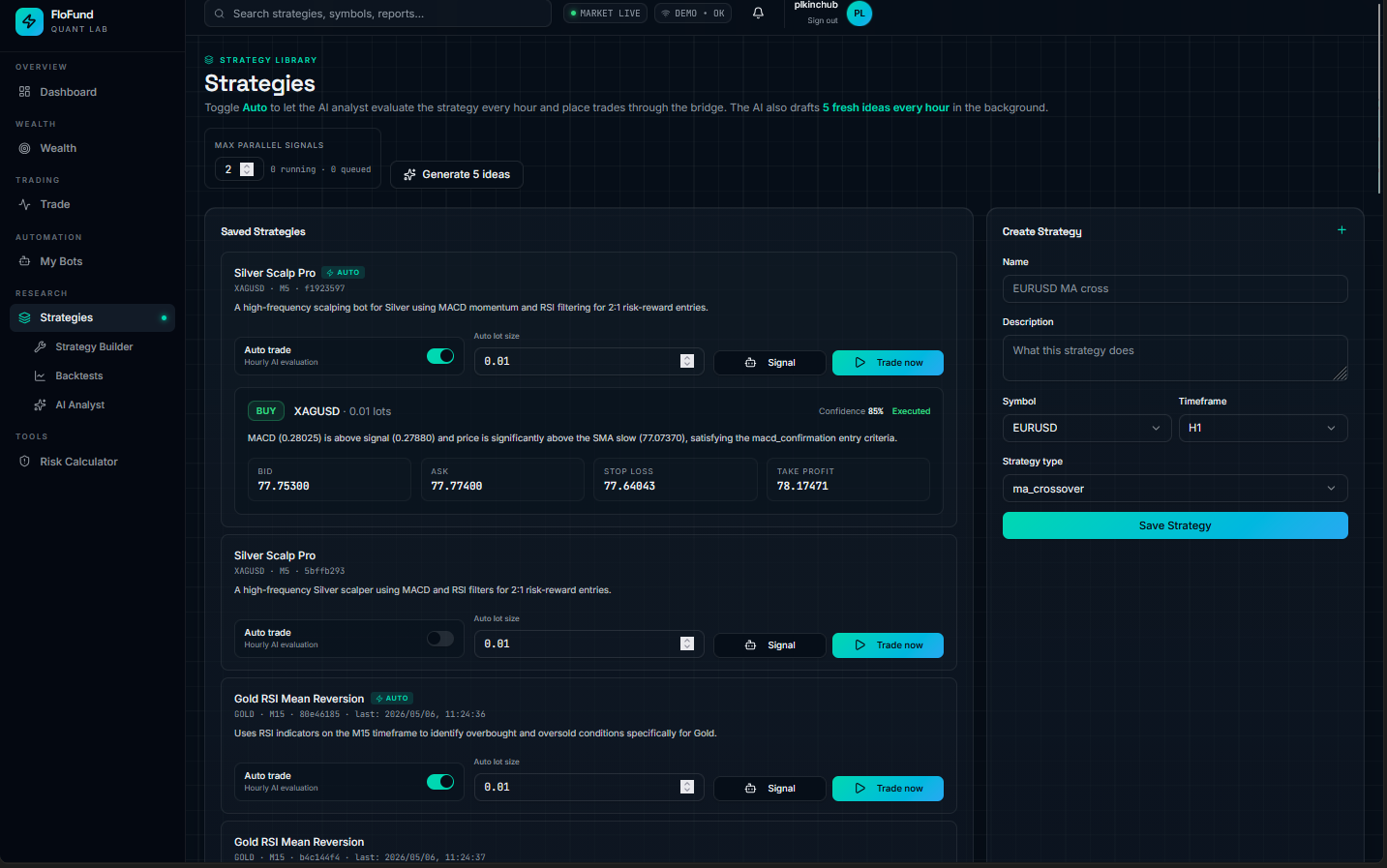Click Trade now for Gold RSI Mean Reversion
The width and height of the screenshot is (1387, 868).
pos(888,789)
